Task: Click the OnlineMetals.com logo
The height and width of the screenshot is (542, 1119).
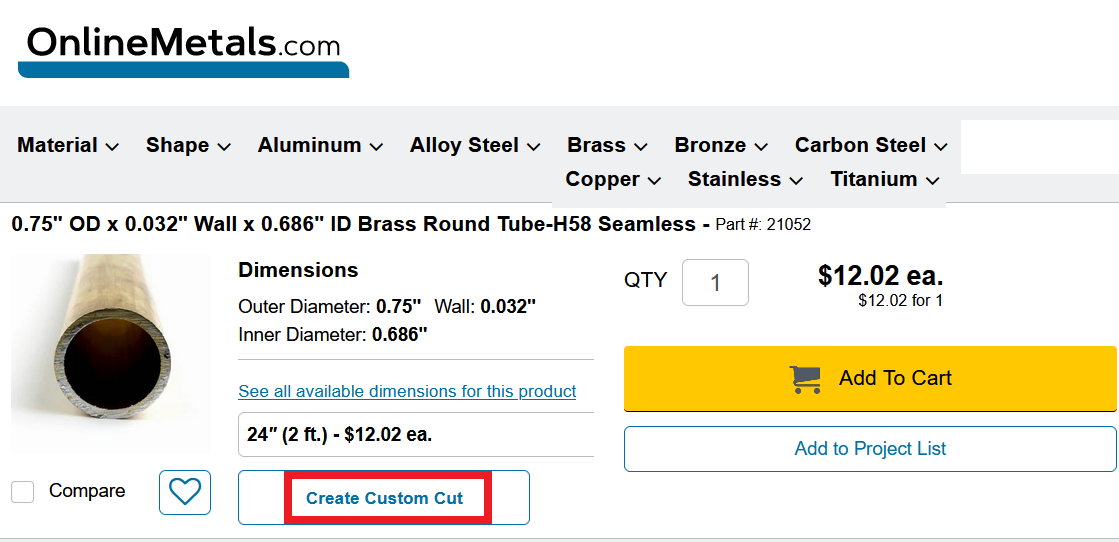Action: coord(183,50)
